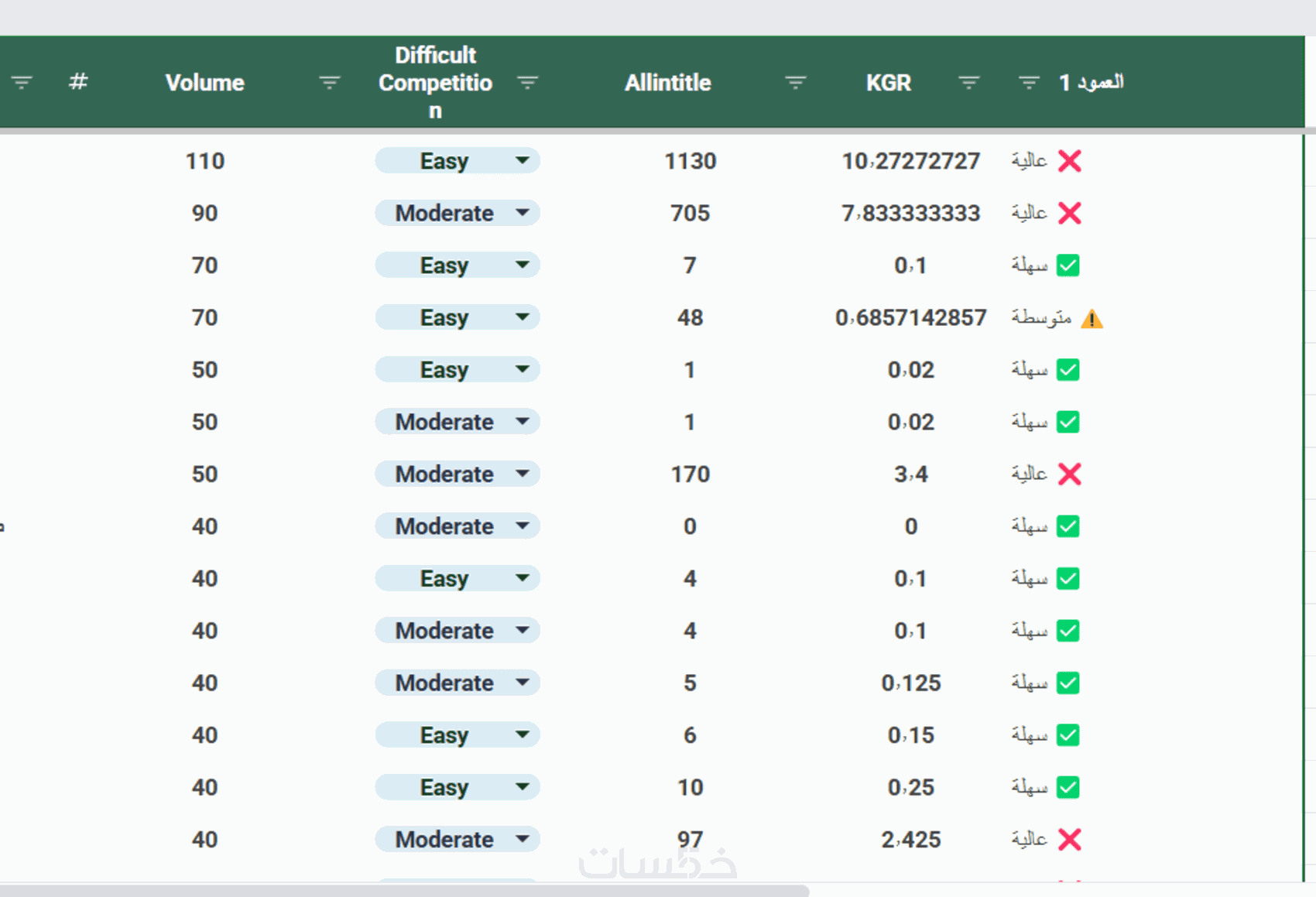Screen dimensions: 1316x897
Task: Expand the Moderate dropdown in the 90 volume row
Action: pos(523,213)
